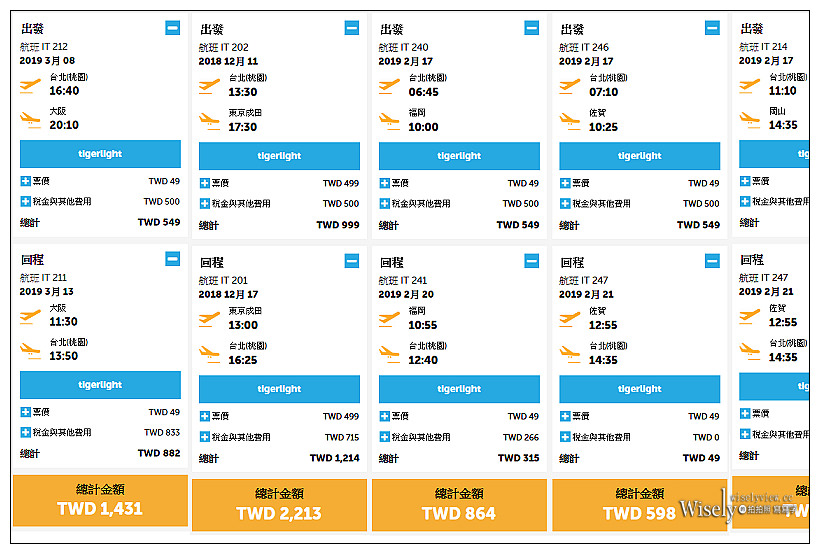The height and width of the screenshot is (554, 820).
Task: Expand fare plus icon for IT 240
Action: coord(384,183)
